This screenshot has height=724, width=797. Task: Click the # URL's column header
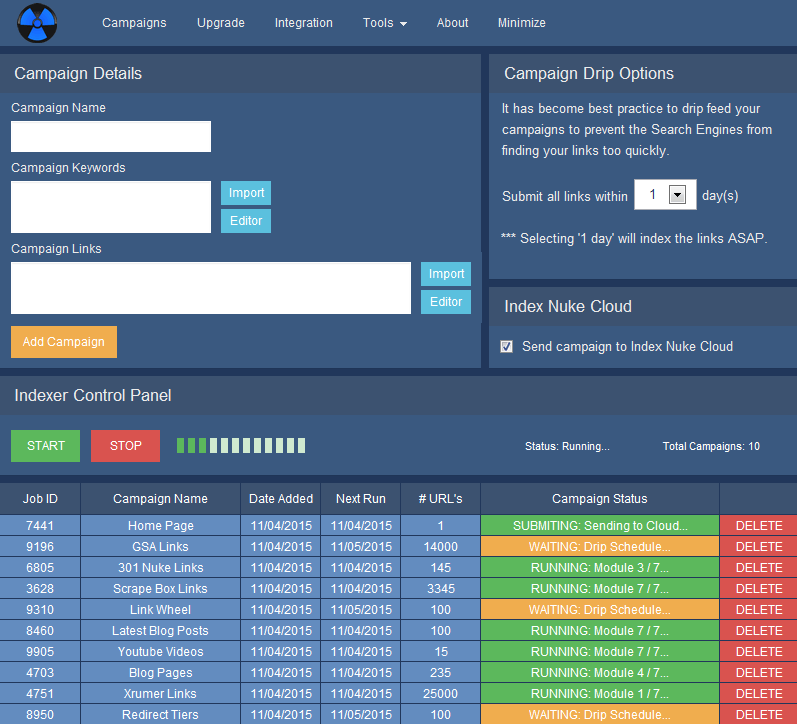[x=441, y=499]
